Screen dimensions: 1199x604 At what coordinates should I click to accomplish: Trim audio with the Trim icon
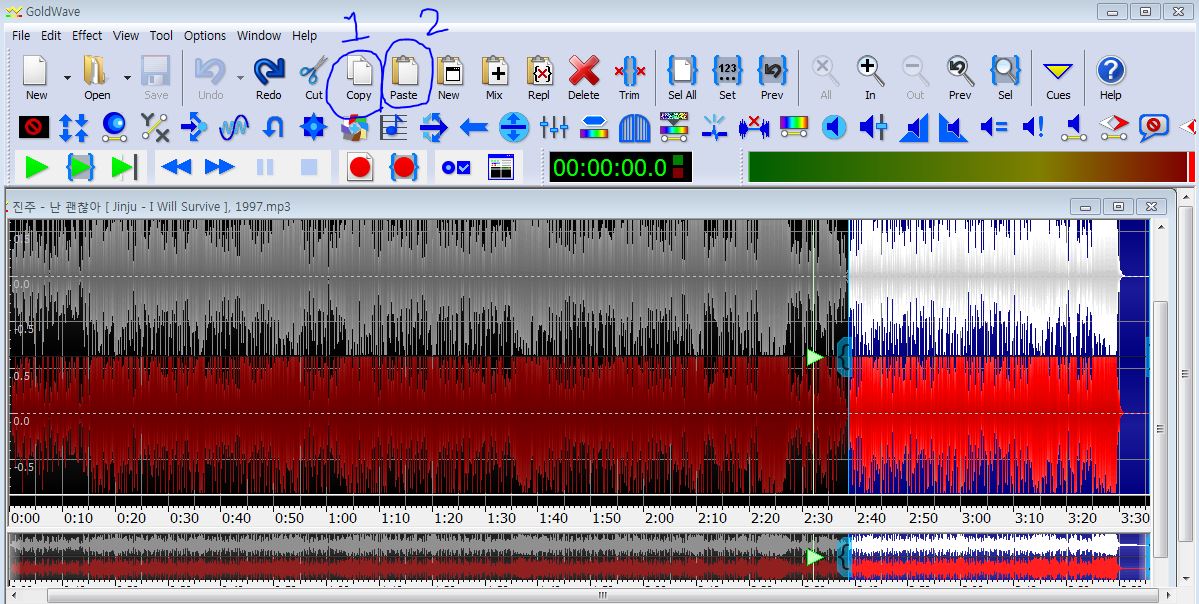(x=629, y=70)
